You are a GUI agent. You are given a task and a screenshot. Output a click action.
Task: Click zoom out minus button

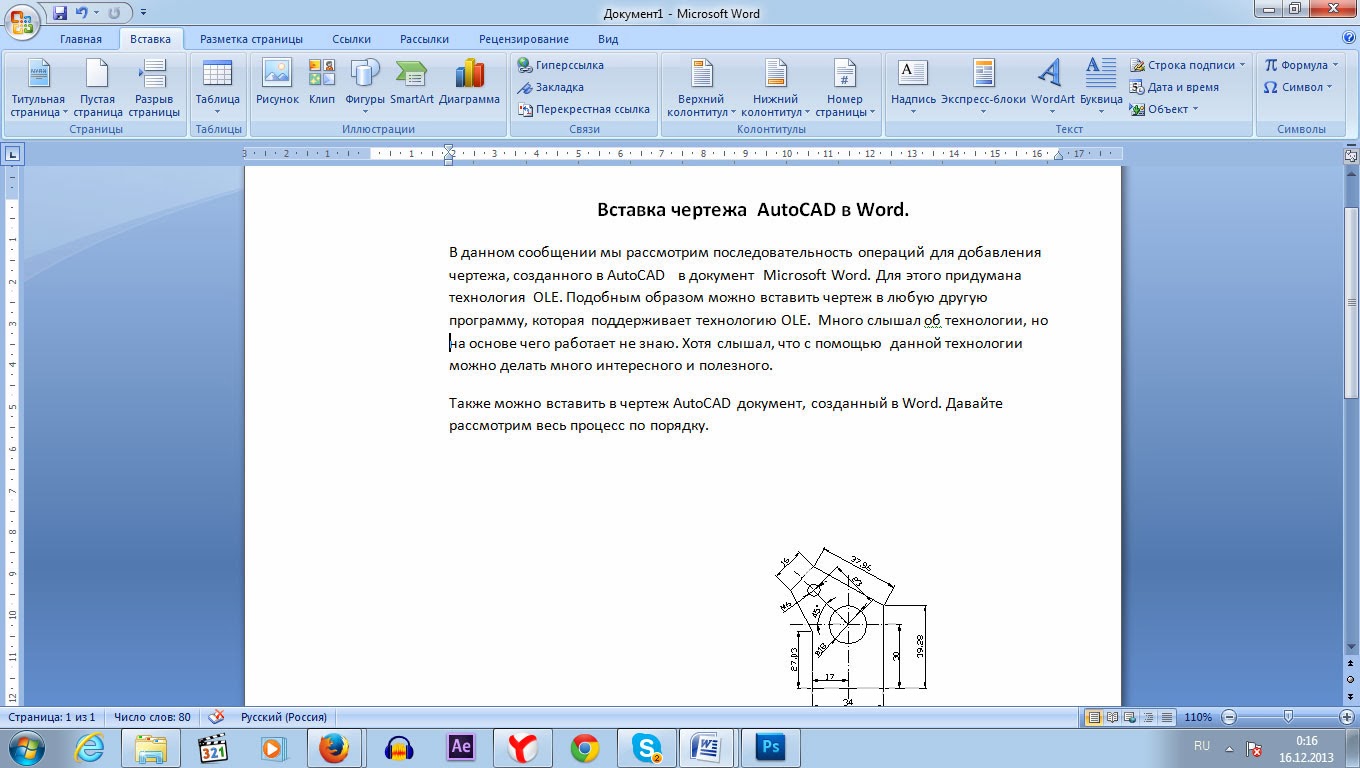tap(1229, 717)
